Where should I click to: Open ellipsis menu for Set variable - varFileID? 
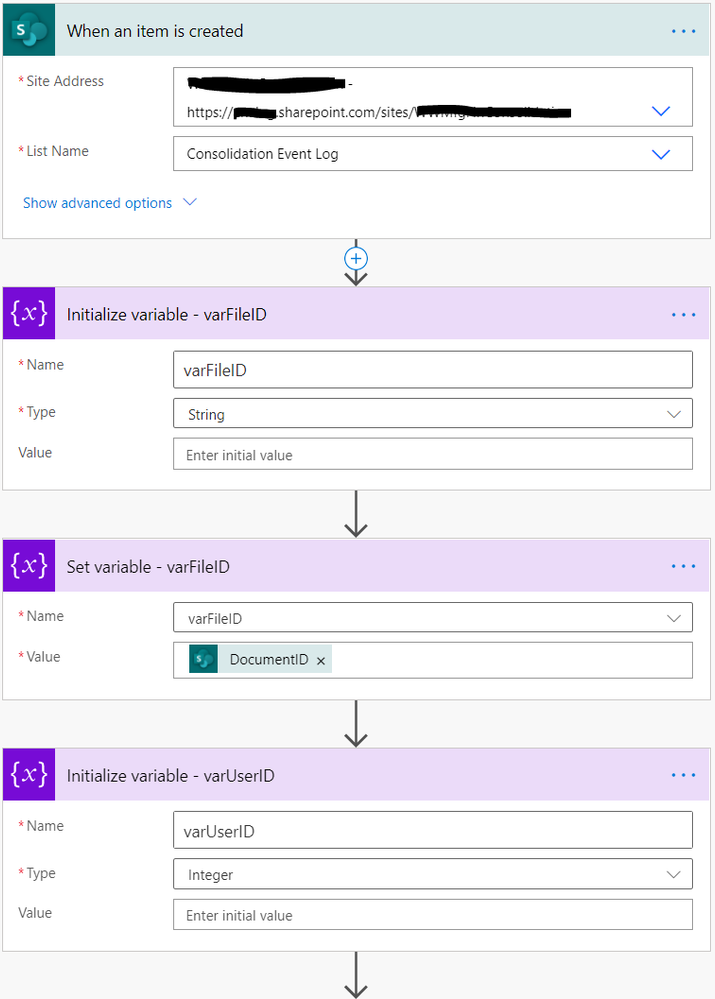point(683,566)
